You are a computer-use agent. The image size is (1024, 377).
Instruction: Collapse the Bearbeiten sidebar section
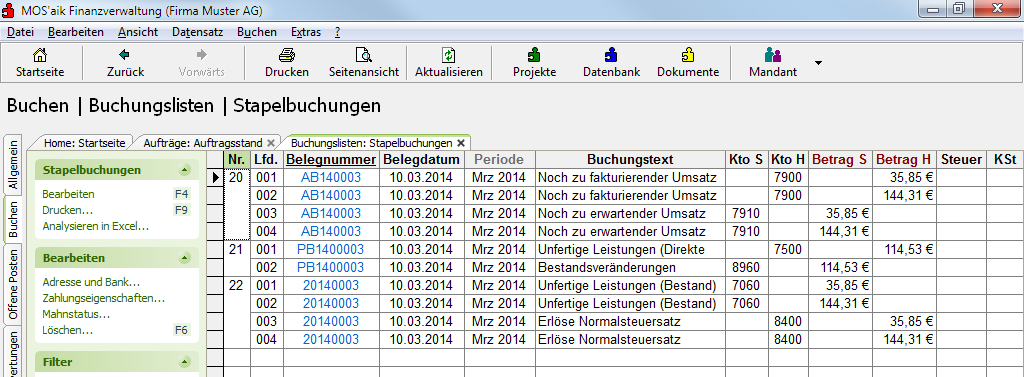185,259
